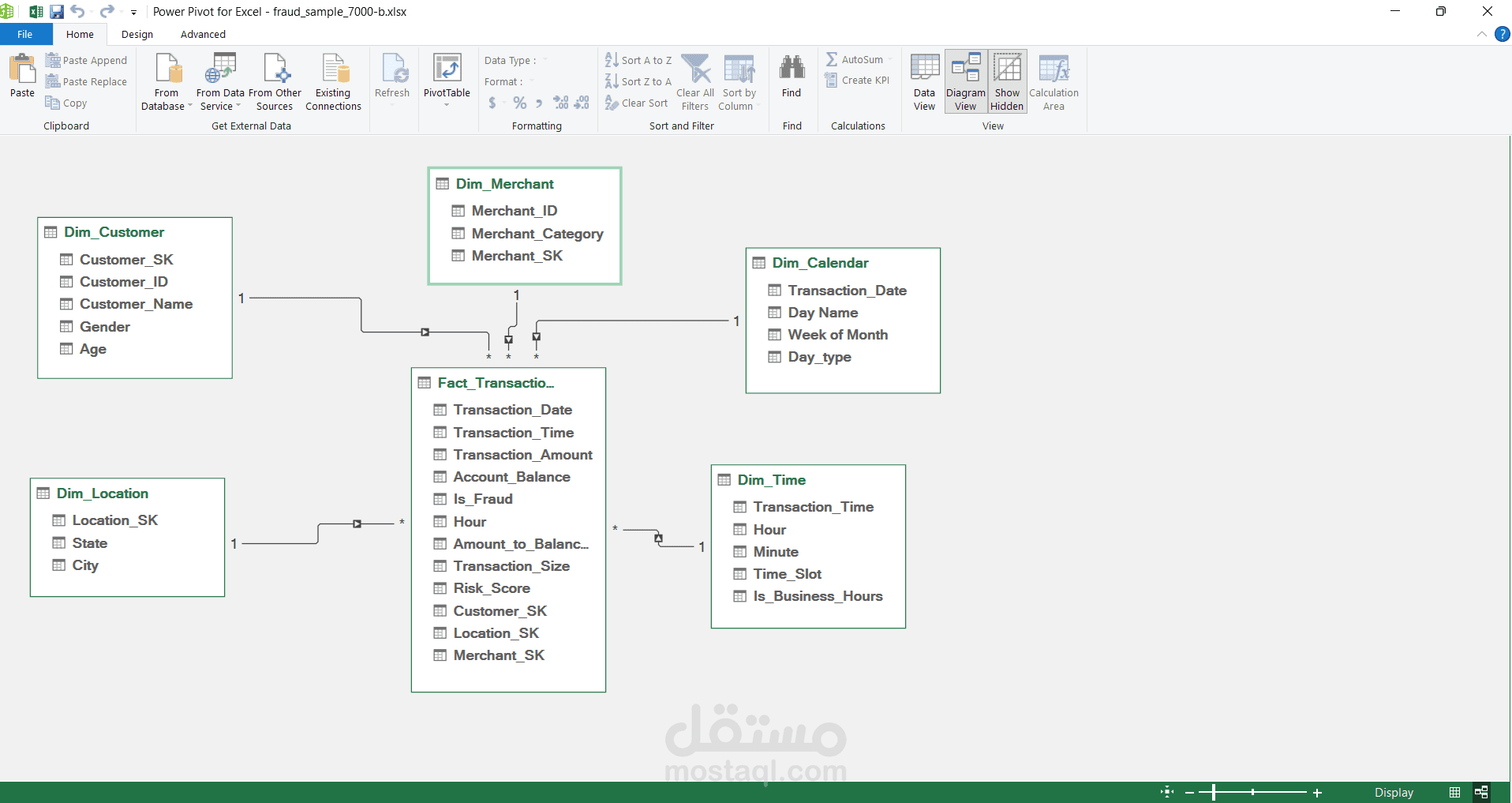
Task: Sort Z to A
Action: coord(638,81)
